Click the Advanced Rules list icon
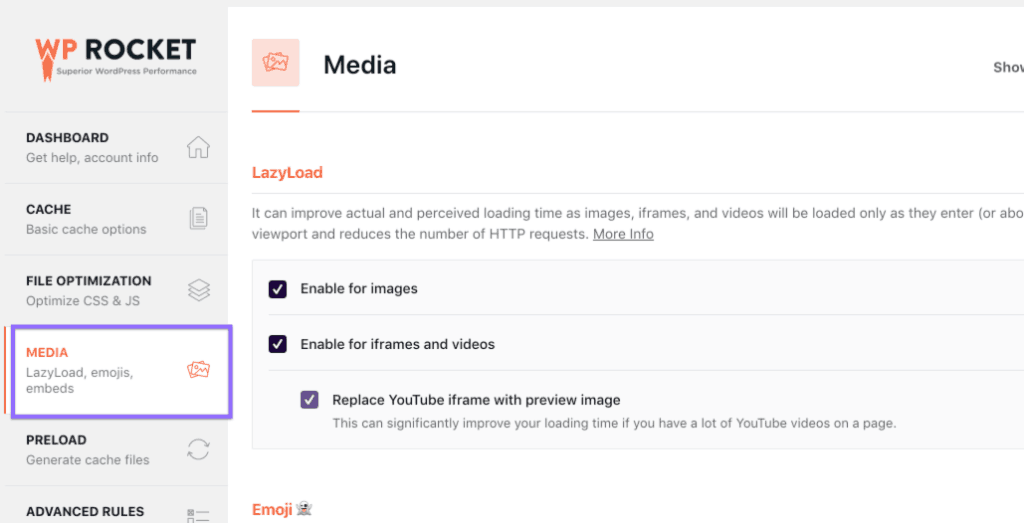The height and width of the screenshot is (523, 1024). pos(199,516)
